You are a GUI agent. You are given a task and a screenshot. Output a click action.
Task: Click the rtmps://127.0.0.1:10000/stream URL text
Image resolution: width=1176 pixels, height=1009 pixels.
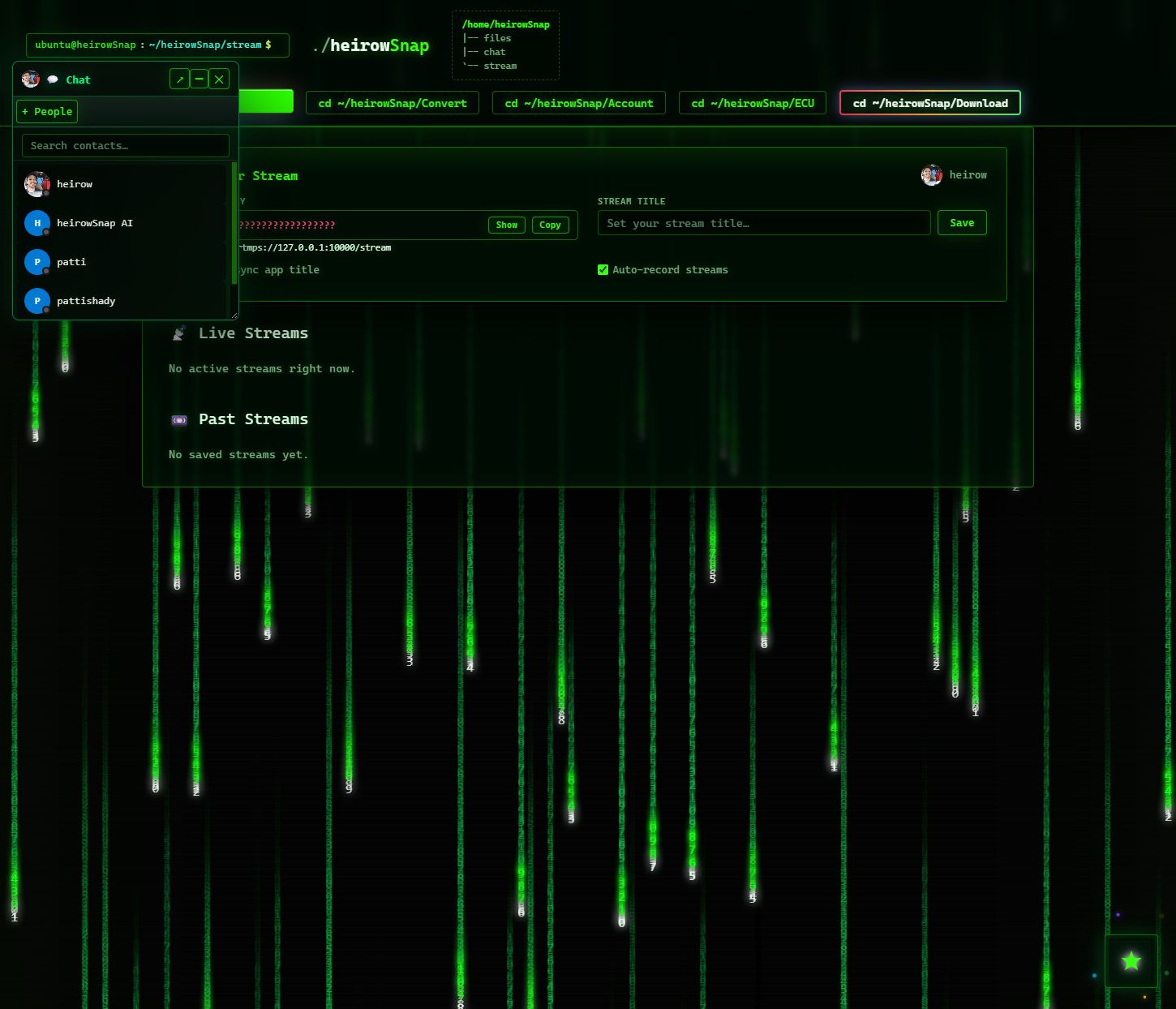point(315,247)
